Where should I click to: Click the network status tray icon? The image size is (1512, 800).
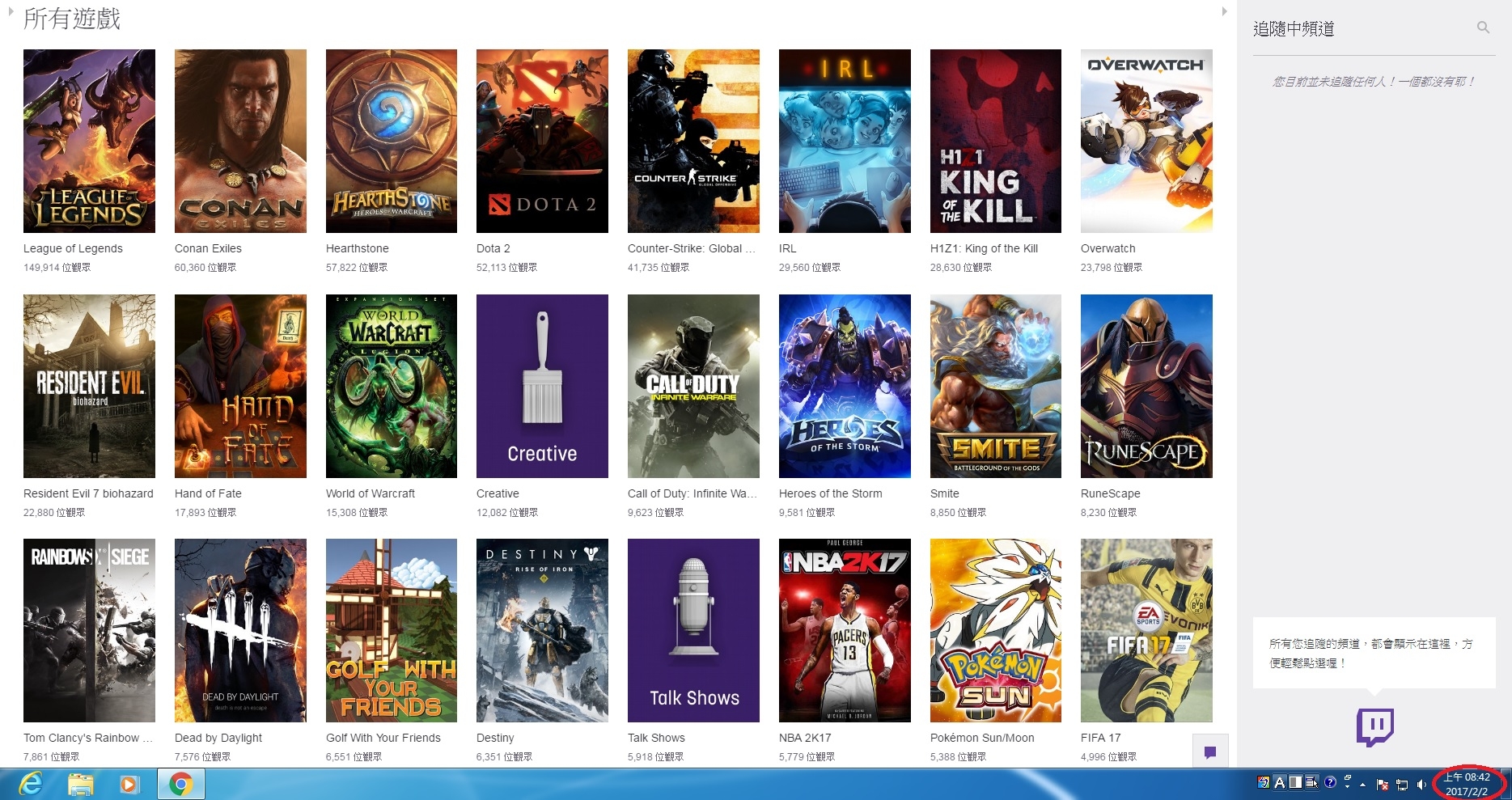pyautogui.click(x=1402, y=785)
